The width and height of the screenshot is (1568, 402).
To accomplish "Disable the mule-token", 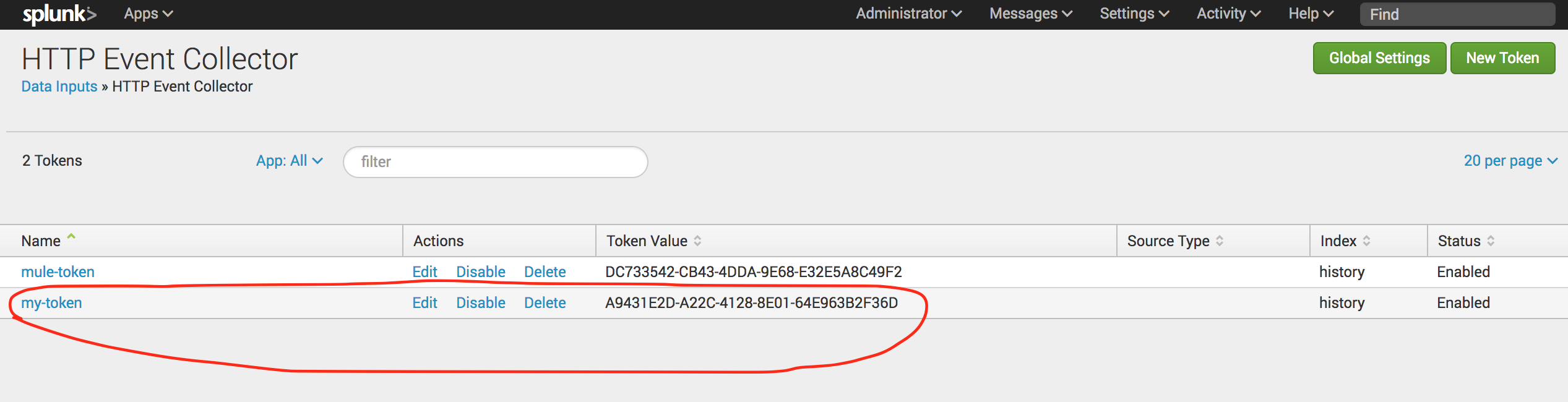I will click(x=480, y=272).
